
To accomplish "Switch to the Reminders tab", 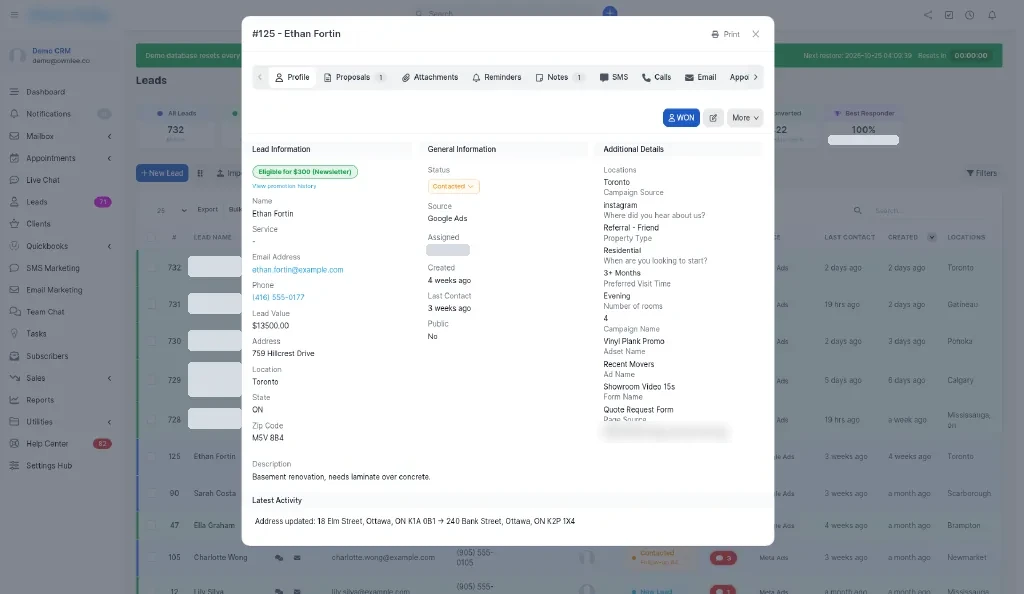I will pos(496,78).
